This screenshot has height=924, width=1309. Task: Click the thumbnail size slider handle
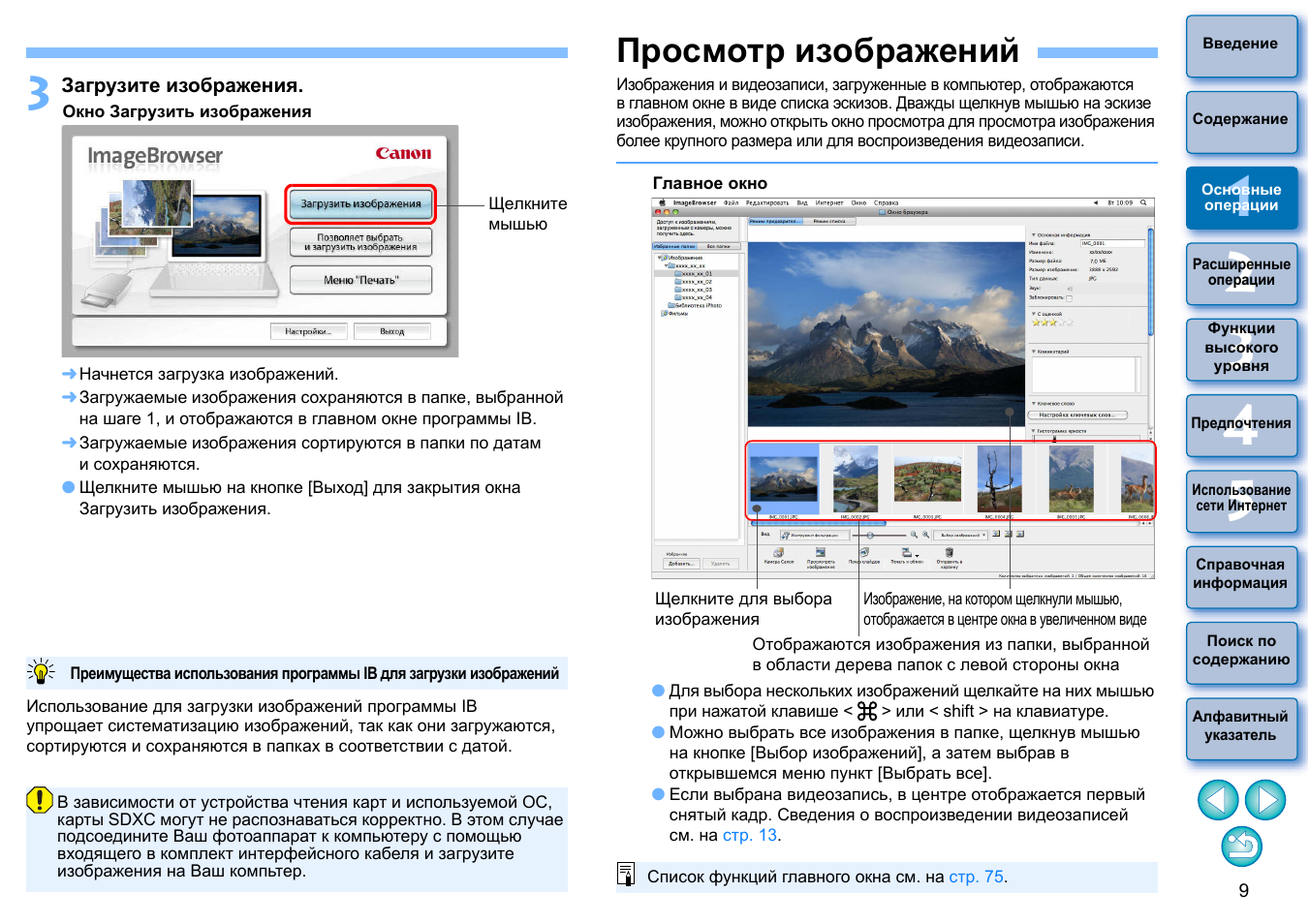(870, 536)
